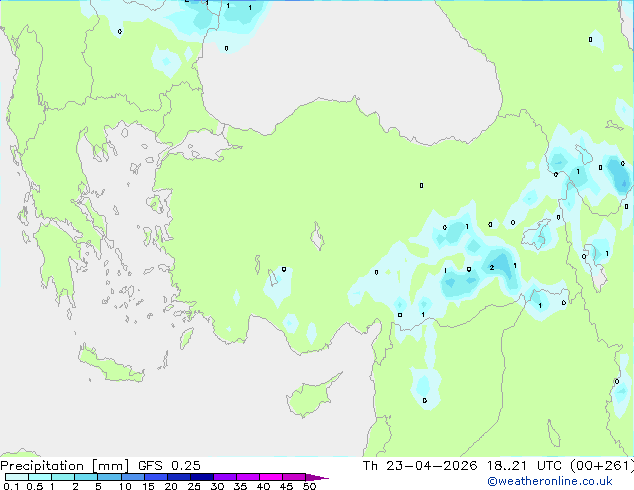The image size is (634, 490).
Task: Click the "Th 23-04-2026" date text
Action: [420, 466]
